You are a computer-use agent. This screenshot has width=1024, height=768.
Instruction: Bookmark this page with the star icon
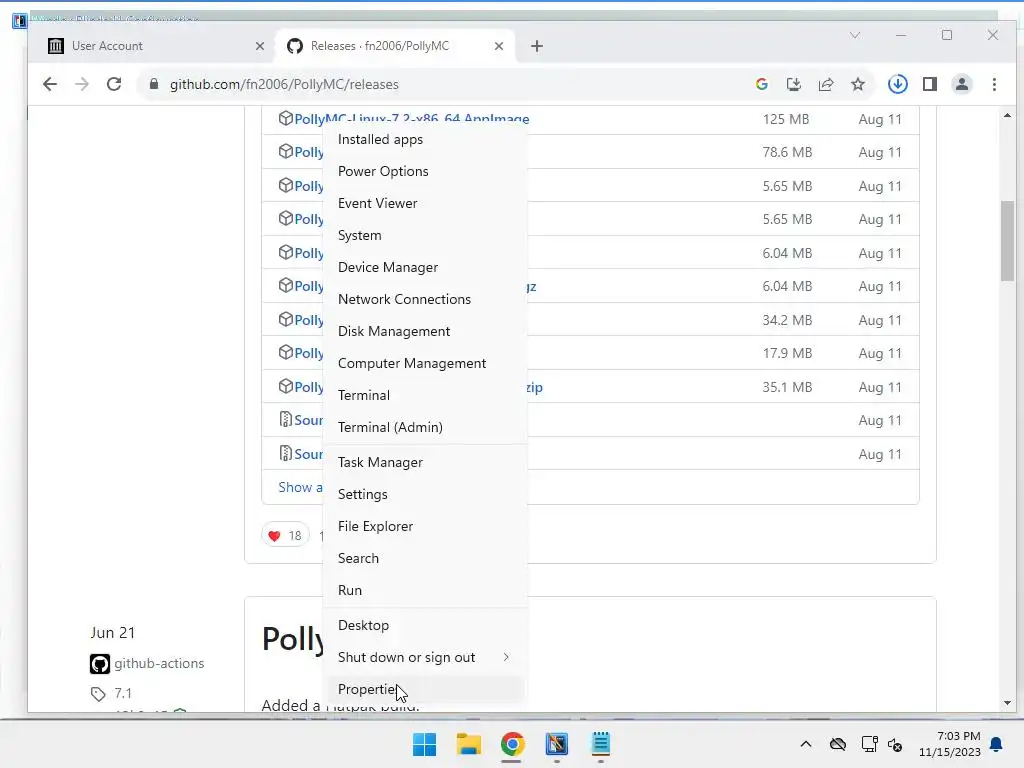point(857,84)
